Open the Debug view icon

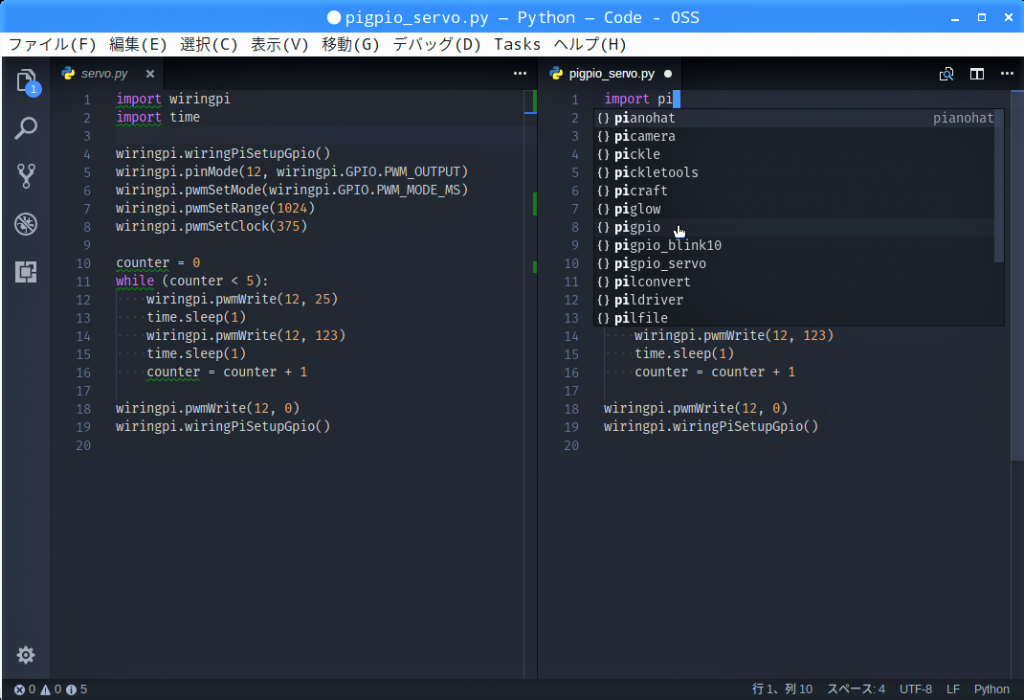26,224
